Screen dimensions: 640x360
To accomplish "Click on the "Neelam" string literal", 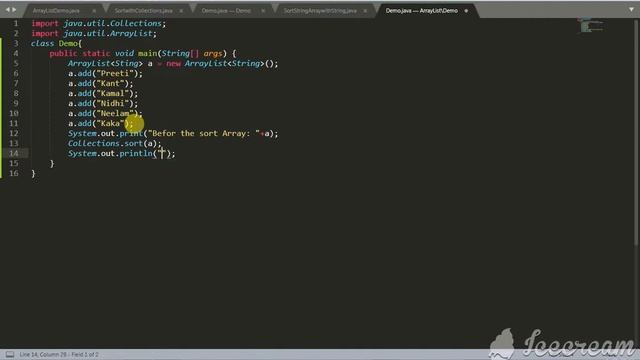I will tap(115, 113).
